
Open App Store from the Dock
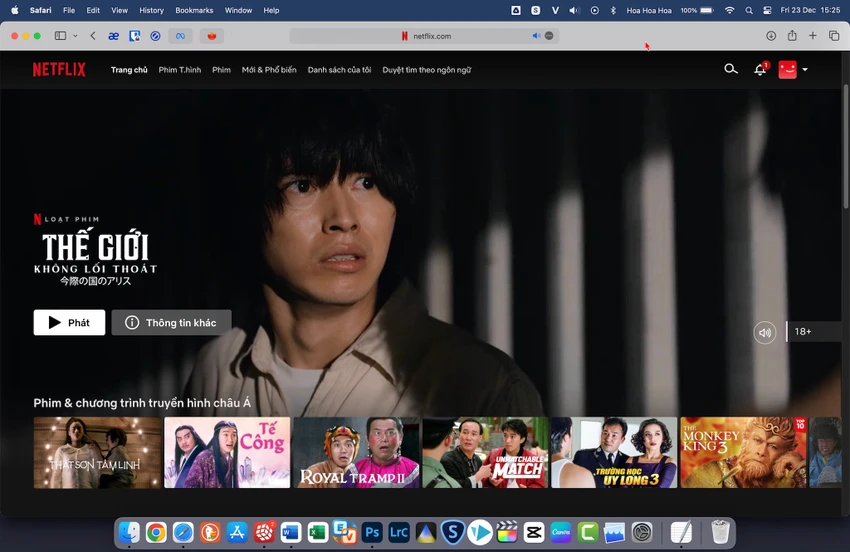237,533
